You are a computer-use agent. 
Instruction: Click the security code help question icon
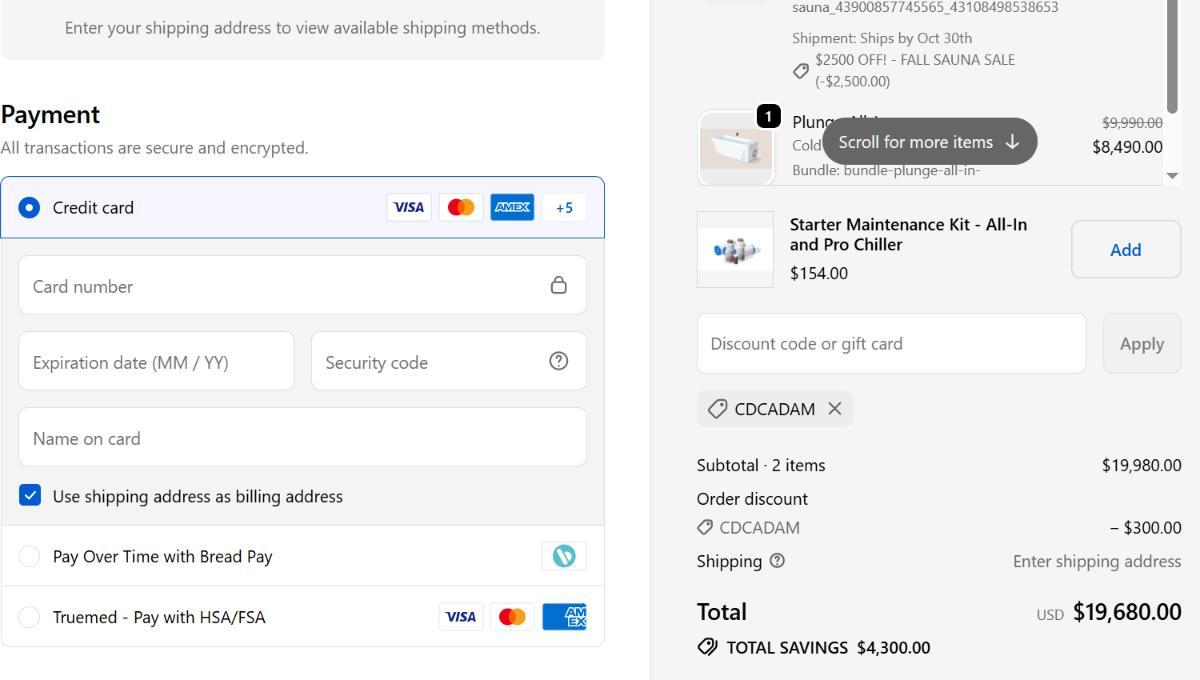point(559,362)
